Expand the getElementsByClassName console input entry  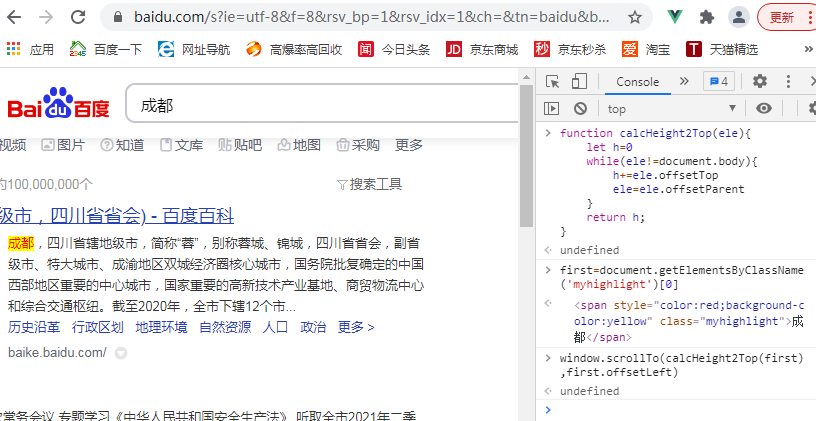pos(547,270)
